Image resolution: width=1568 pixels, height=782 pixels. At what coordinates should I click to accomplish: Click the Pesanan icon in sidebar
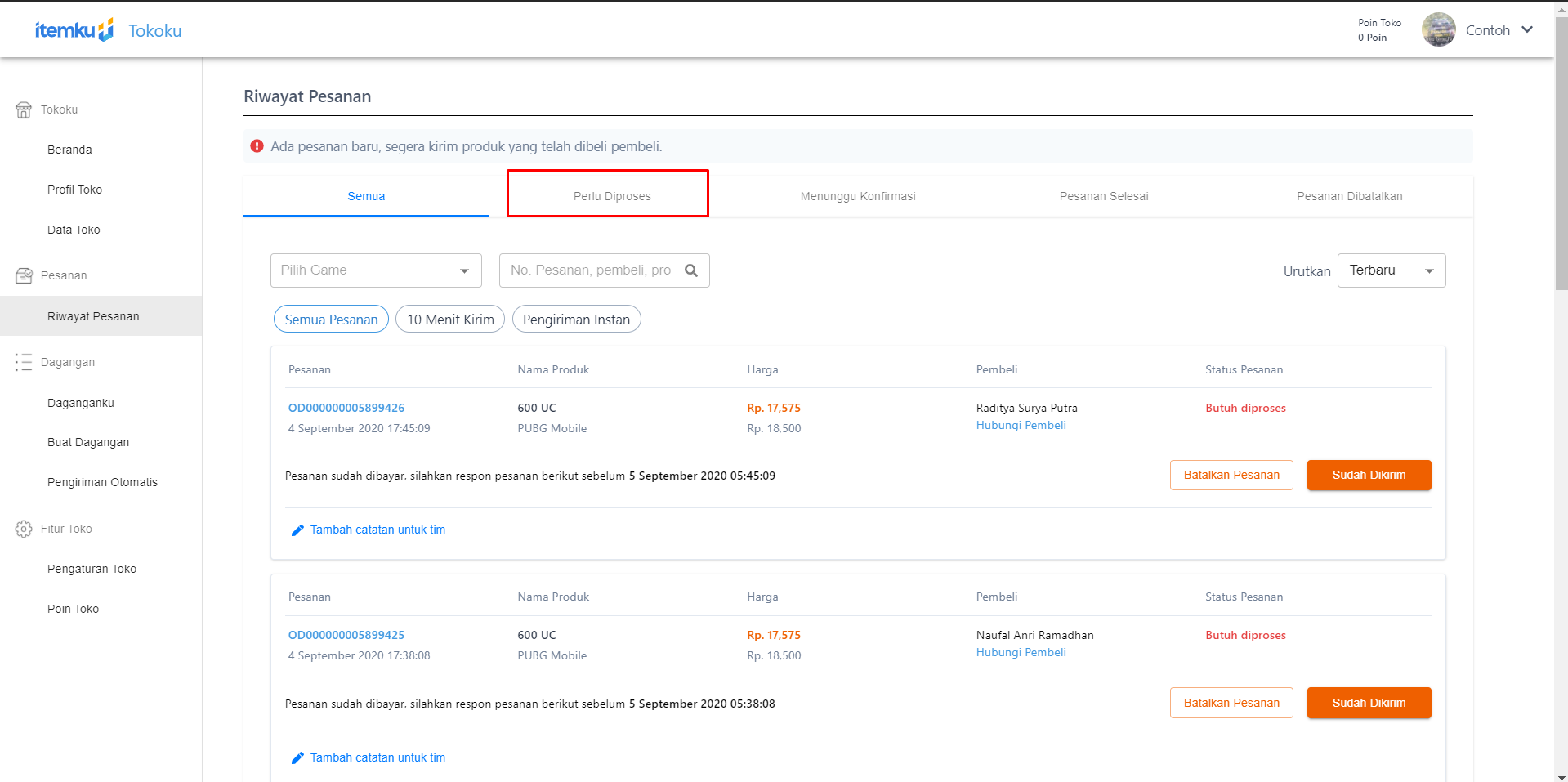(24, 276)
